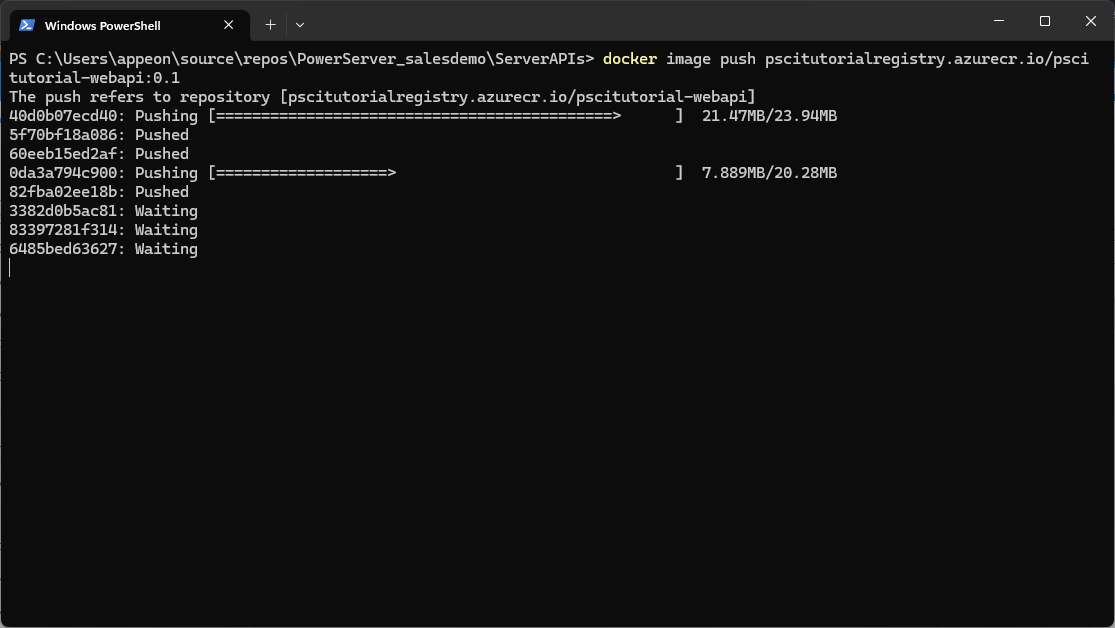Click the 82fba02ee18b Pushed line
Screen dimensions: 1115x628
[x=98, y=191]
